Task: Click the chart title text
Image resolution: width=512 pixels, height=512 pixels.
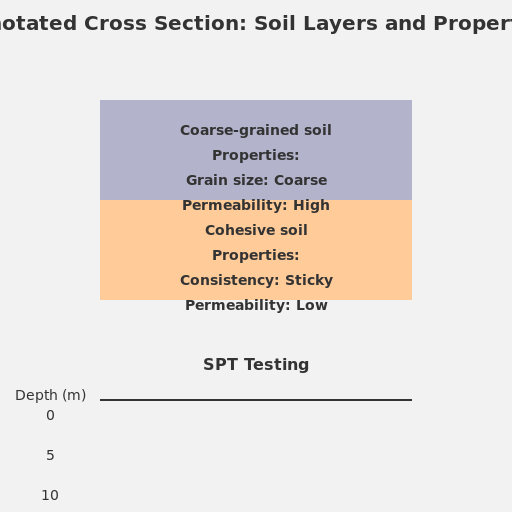Action: coord(256,24)
